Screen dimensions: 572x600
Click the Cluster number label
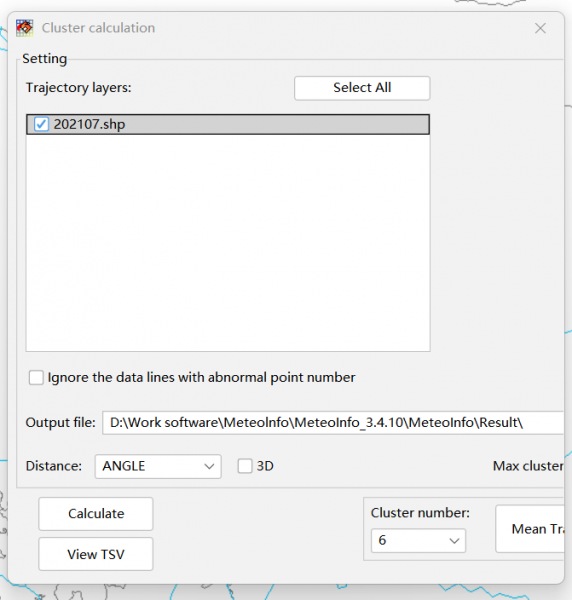(x=420, y=513)
